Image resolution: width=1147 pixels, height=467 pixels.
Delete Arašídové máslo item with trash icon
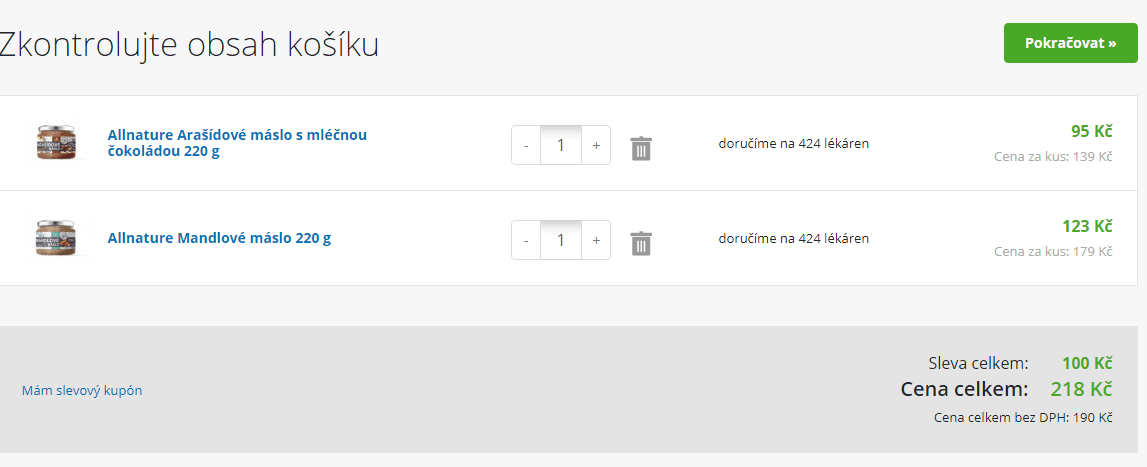pos(641,148)
